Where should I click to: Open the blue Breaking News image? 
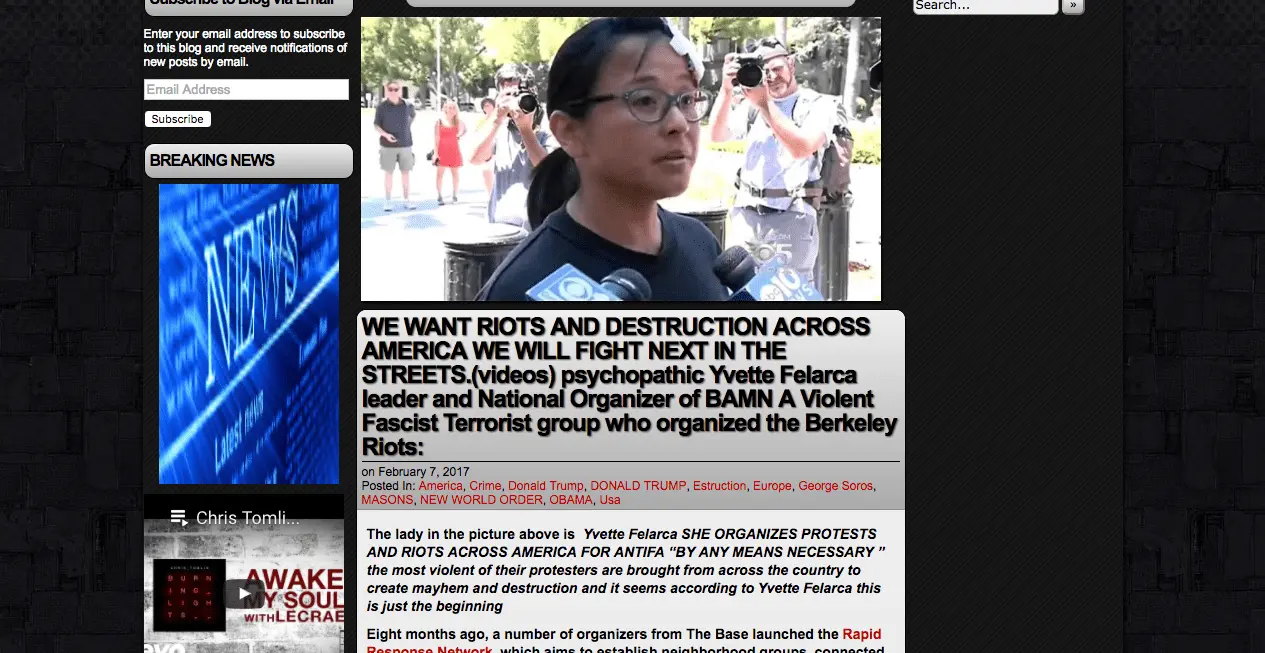pyautogui.click(x=249, y=334)
